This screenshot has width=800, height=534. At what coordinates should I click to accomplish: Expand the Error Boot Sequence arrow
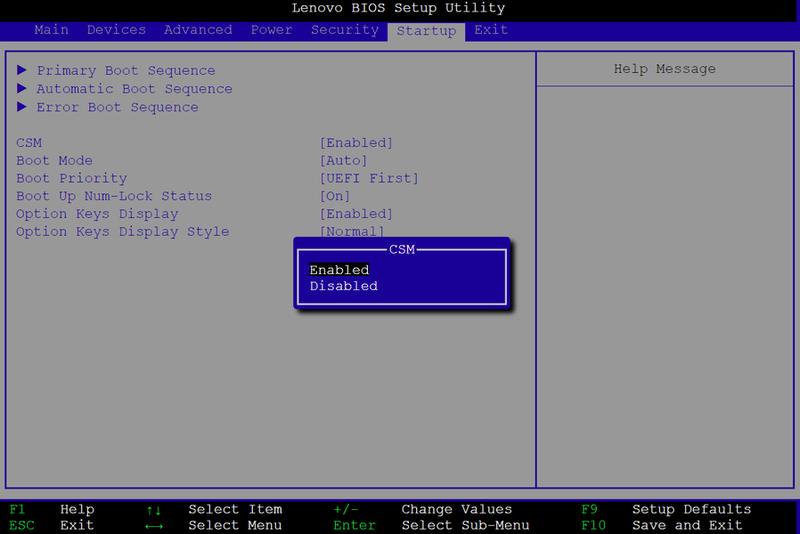click(x=21, y=106)
